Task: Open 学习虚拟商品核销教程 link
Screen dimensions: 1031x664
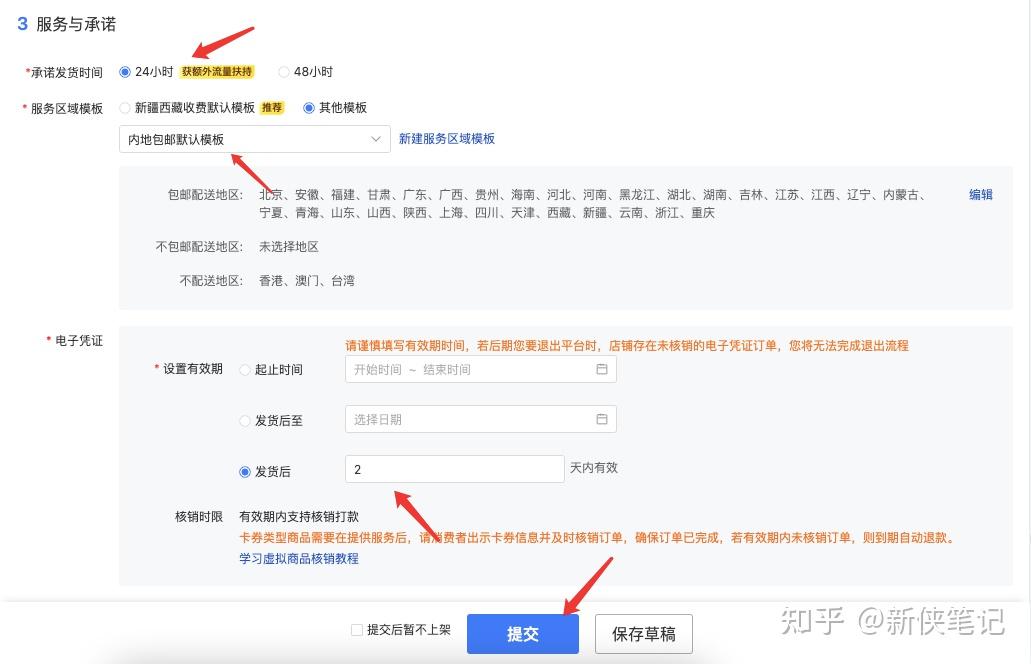Action: (299, 559)
